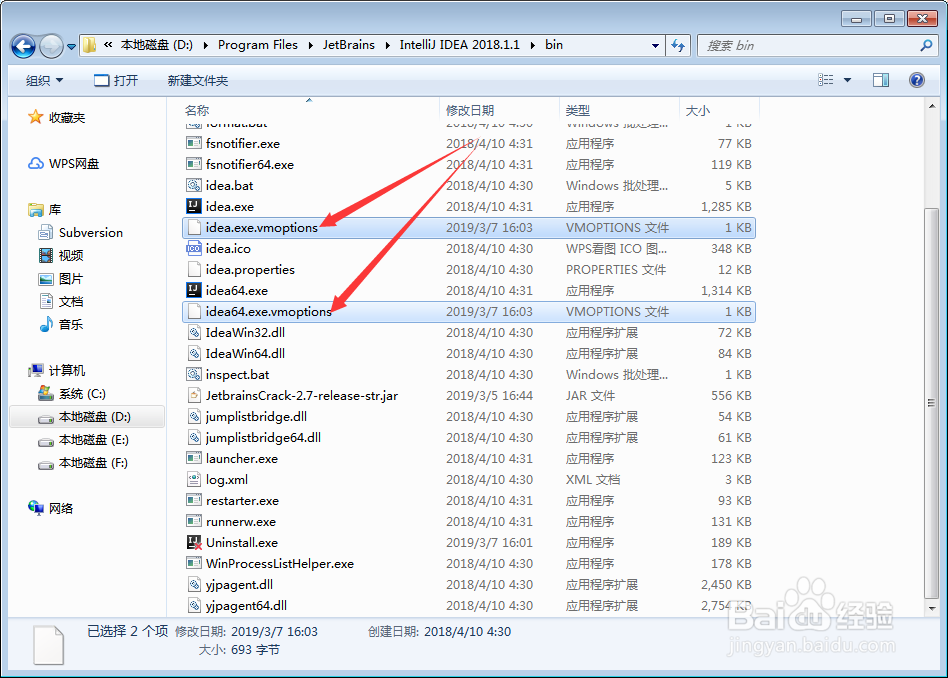Select the idea.properties file icon
The width and height of the screenshot is (948, 678).
193,269
